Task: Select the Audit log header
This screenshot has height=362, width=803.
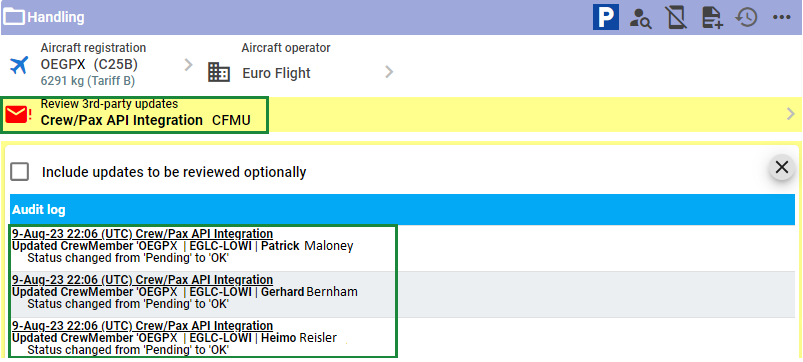Action: (x=402, y=210)
